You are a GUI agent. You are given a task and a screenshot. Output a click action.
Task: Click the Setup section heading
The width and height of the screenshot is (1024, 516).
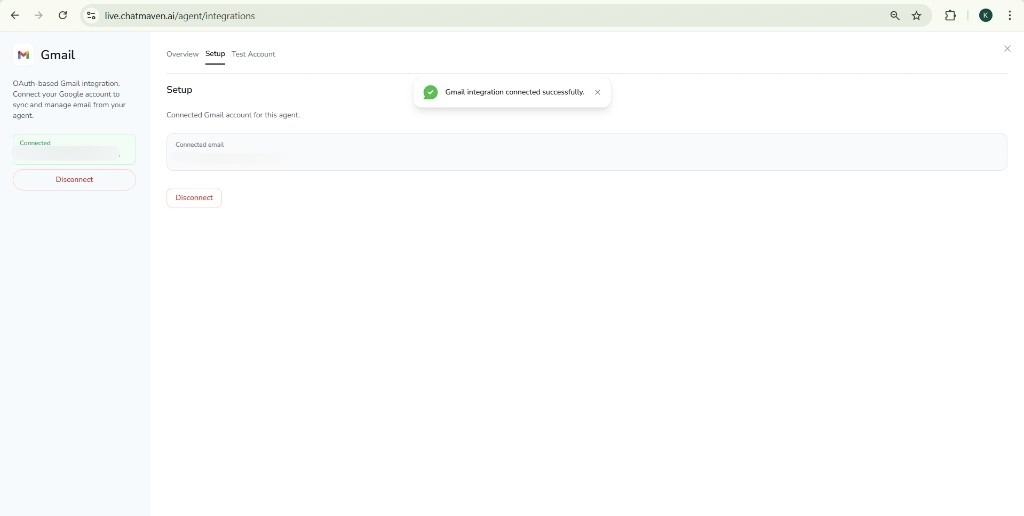(x=179, y=89)
